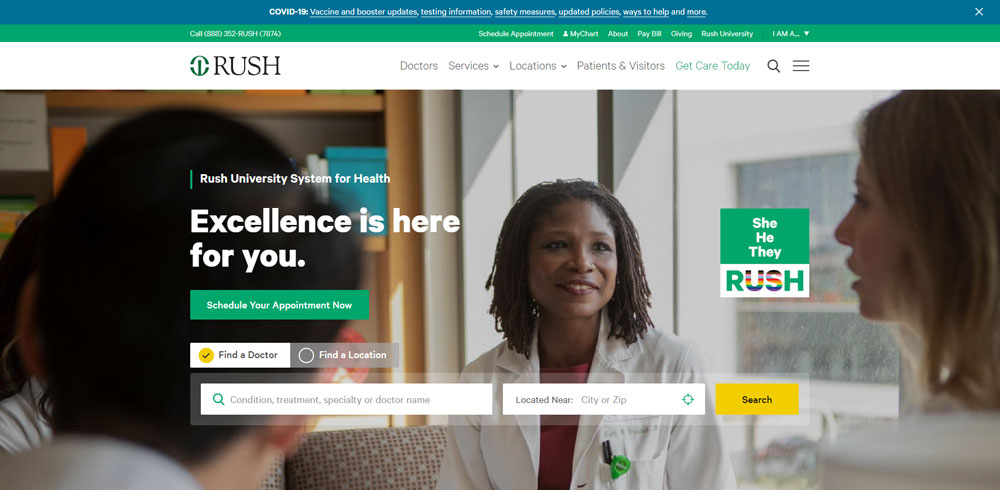Go to the Doctors menu item
This screenshot has width=1000, height=490.
[x=419, y=66]
